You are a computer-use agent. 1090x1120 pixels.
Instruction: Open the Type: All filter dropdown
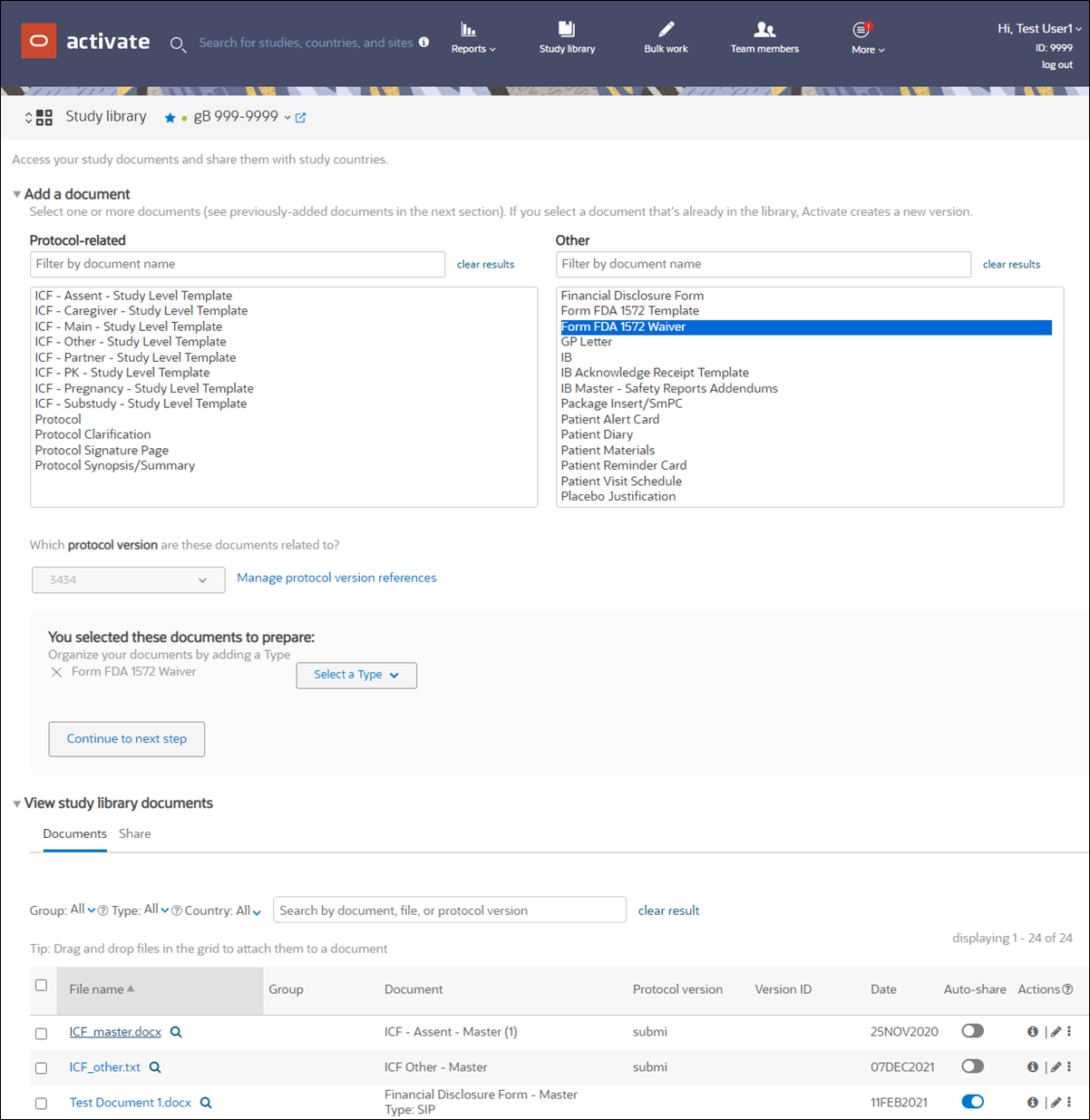click(x=156, y=910)
